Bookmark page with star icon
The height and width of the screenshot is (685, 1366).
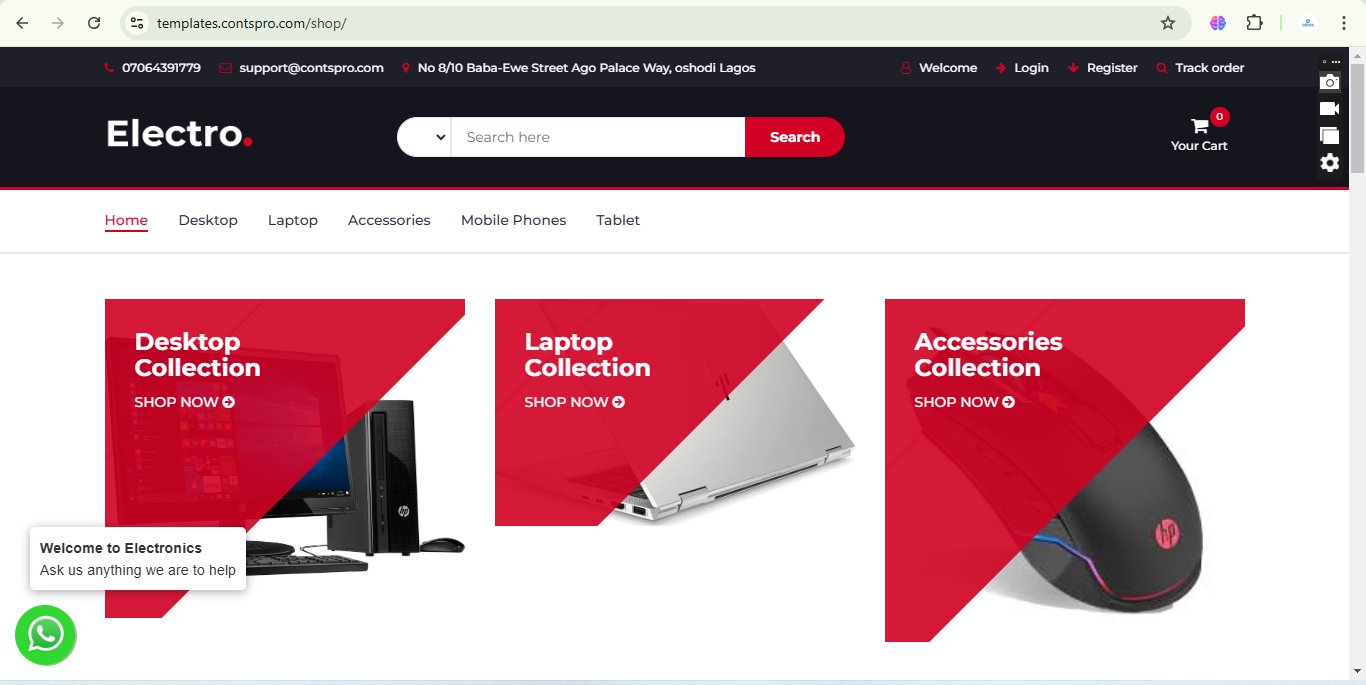(x=1167, y=23)
